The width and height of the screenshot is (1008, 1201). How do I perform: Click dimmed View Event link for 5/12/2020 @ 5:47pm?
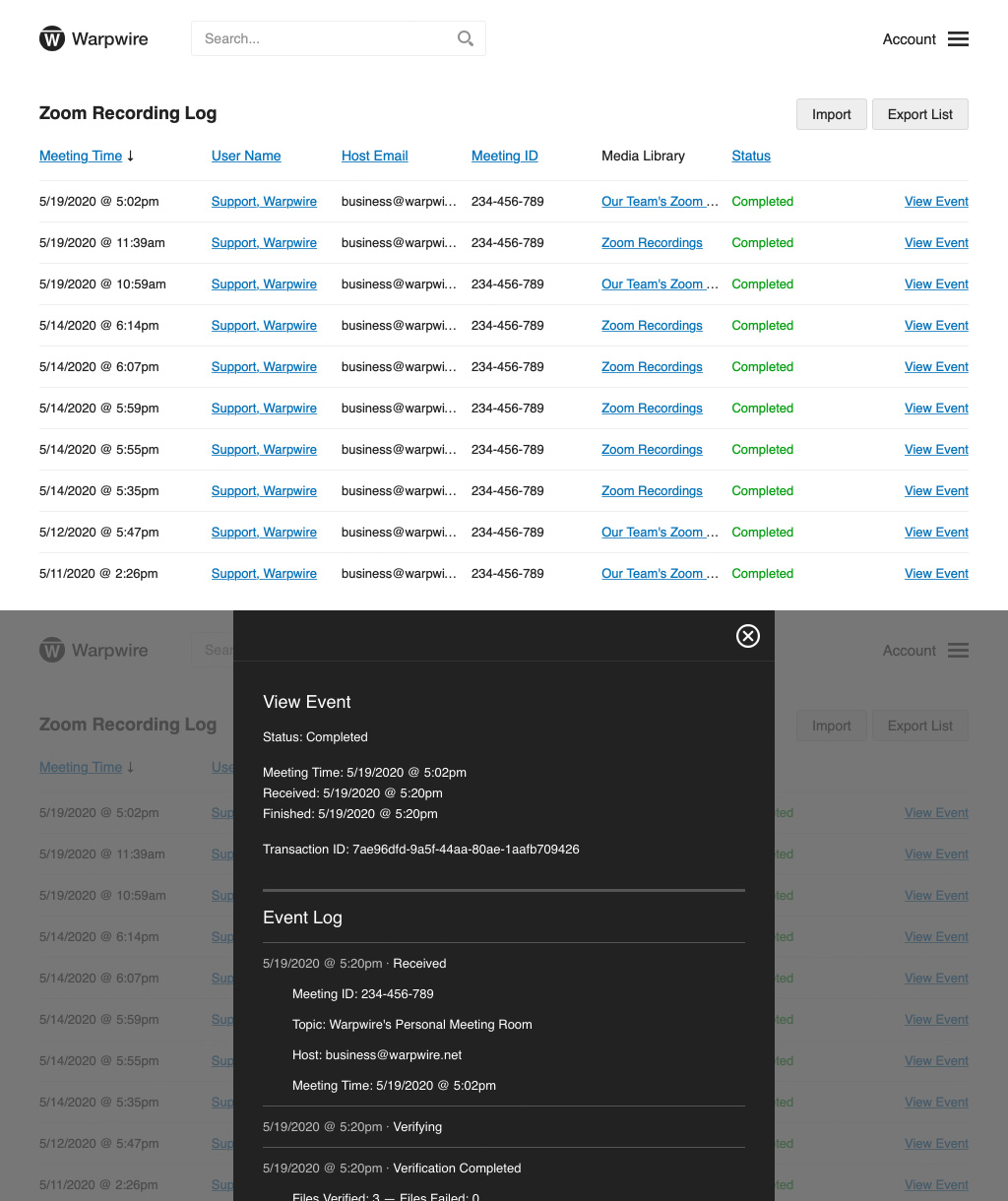(936, 1143)
